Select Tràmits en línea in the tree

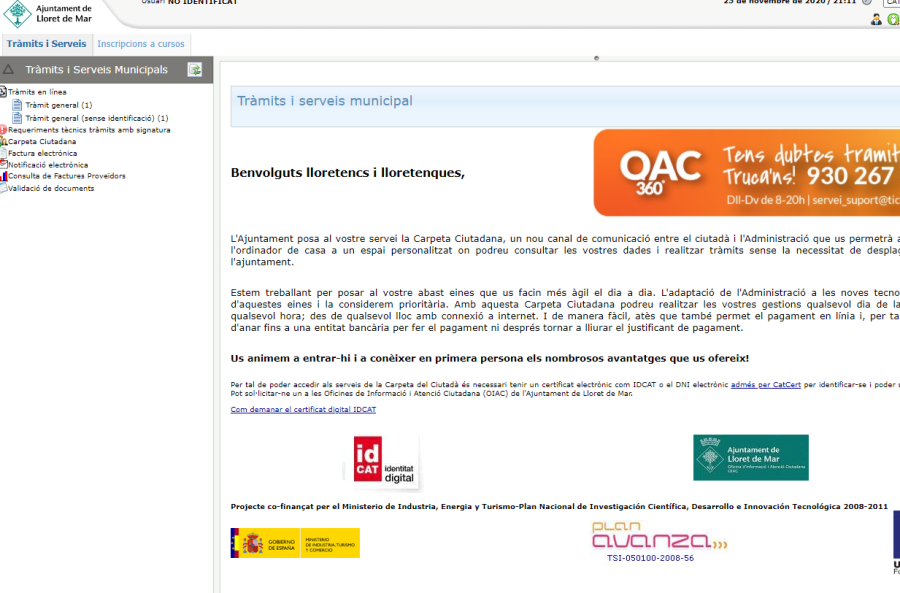point(37,92)
